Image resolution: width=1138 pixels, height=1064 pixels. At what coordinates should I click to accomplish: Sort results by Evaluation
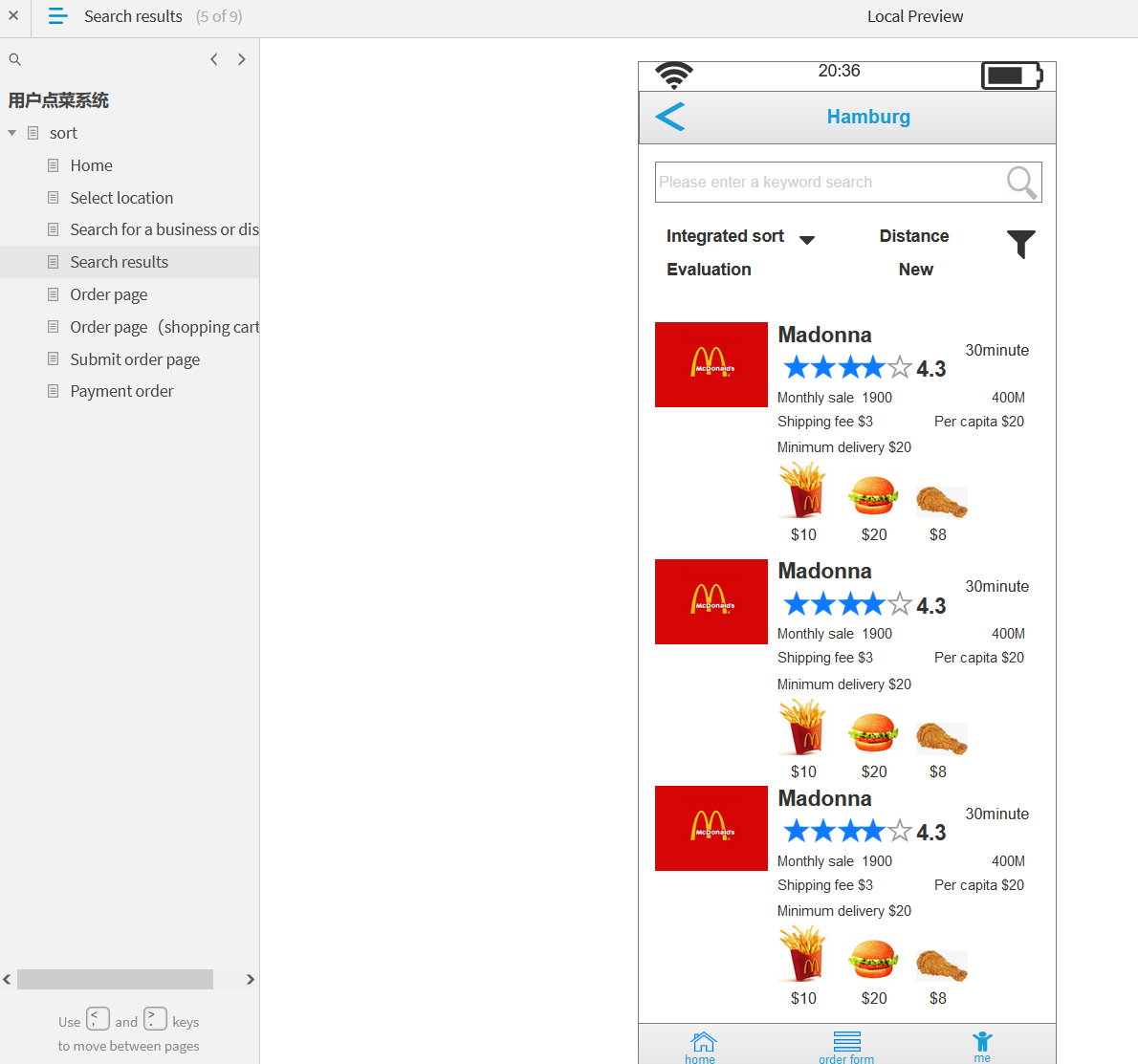click(x=709, y=270)
